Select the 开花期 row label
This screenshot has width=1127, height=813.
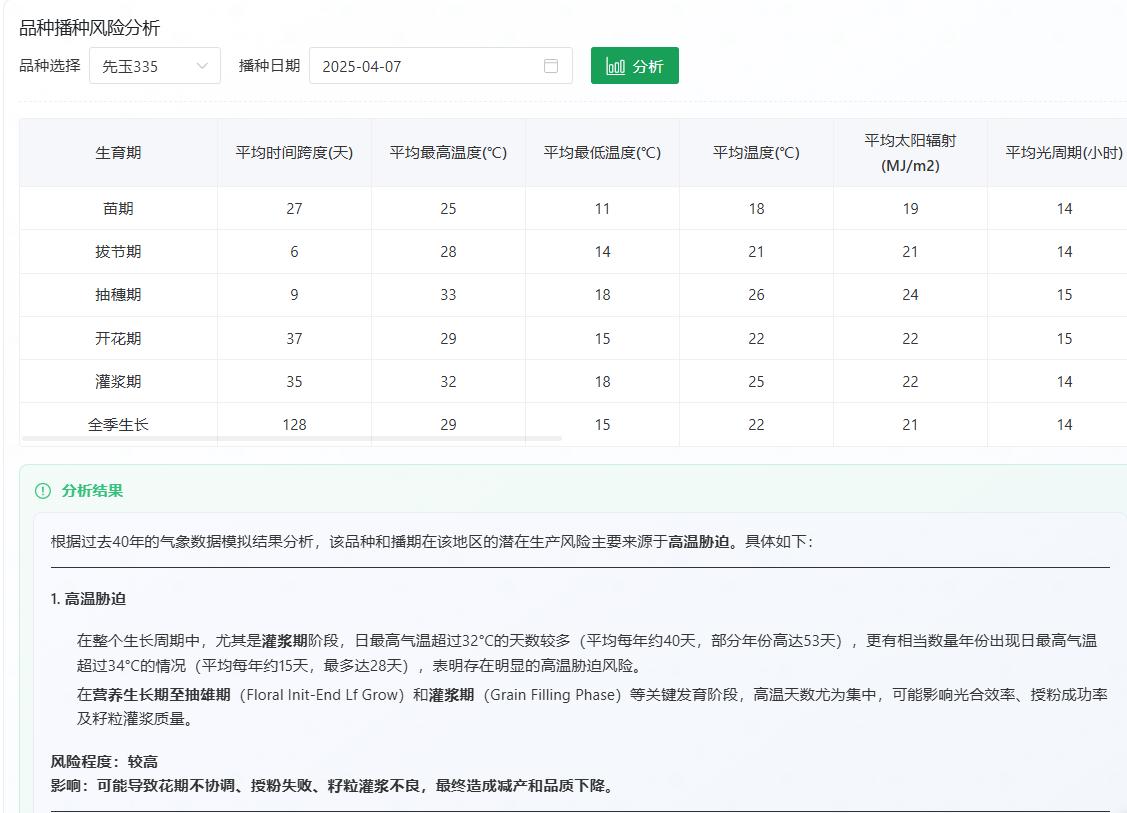coord(118,339)
